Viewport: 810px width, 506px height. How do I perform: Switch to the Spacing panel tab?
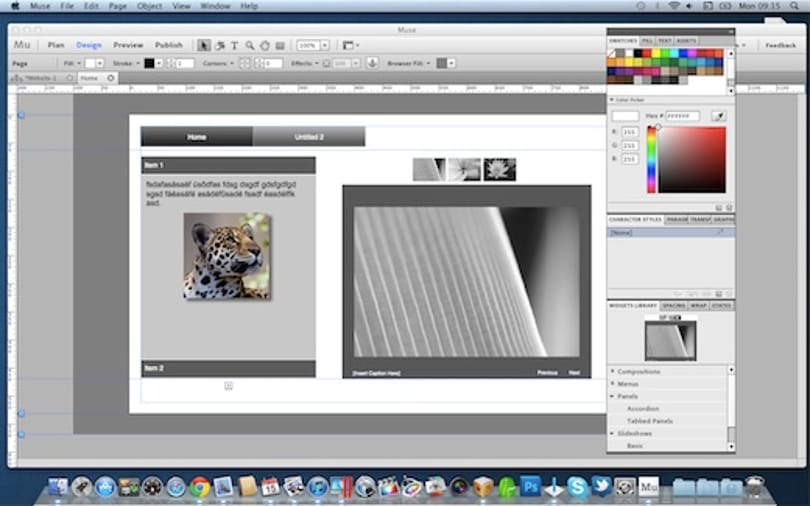coord(674,306)
